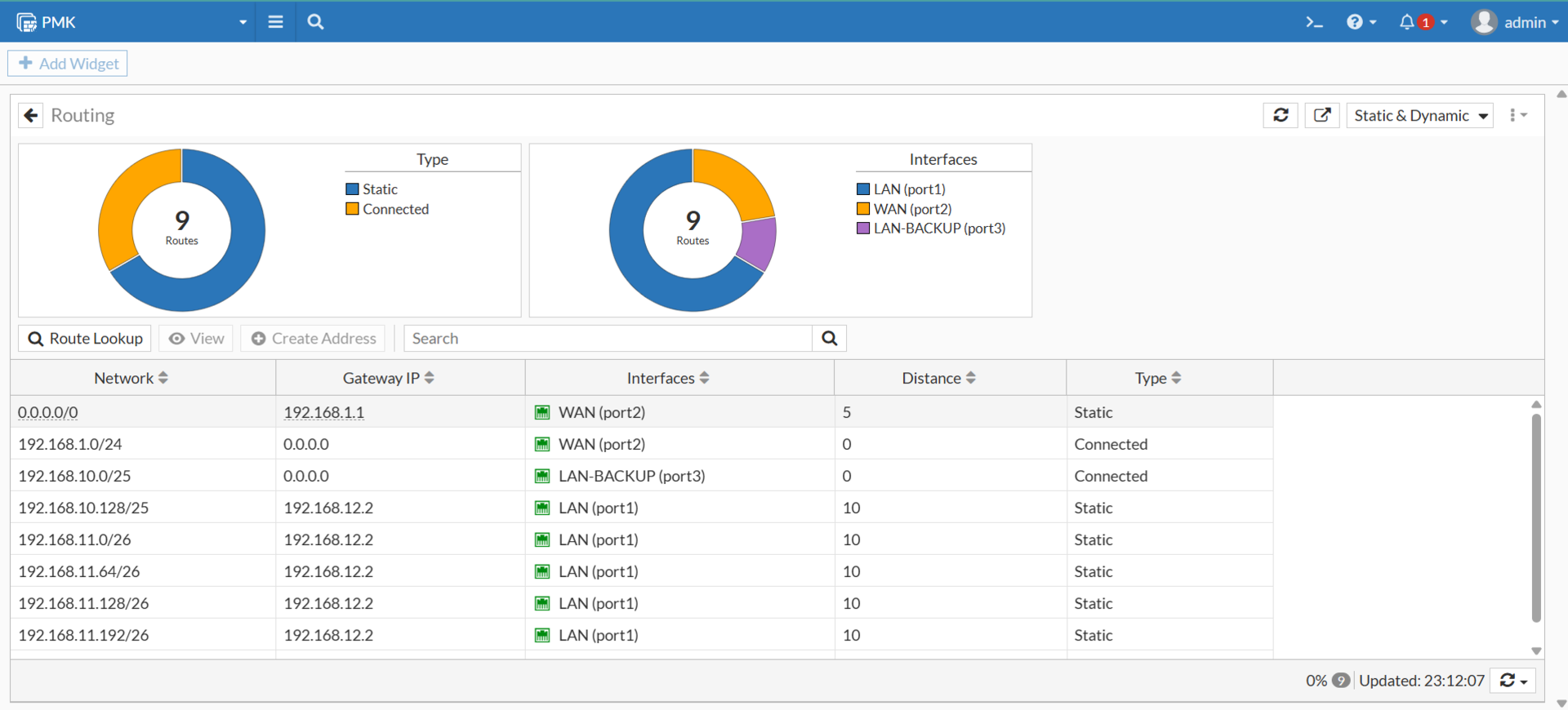
Task: Toggle LAN-BACKUP (port3) legend entry
Action: point(938,229)
